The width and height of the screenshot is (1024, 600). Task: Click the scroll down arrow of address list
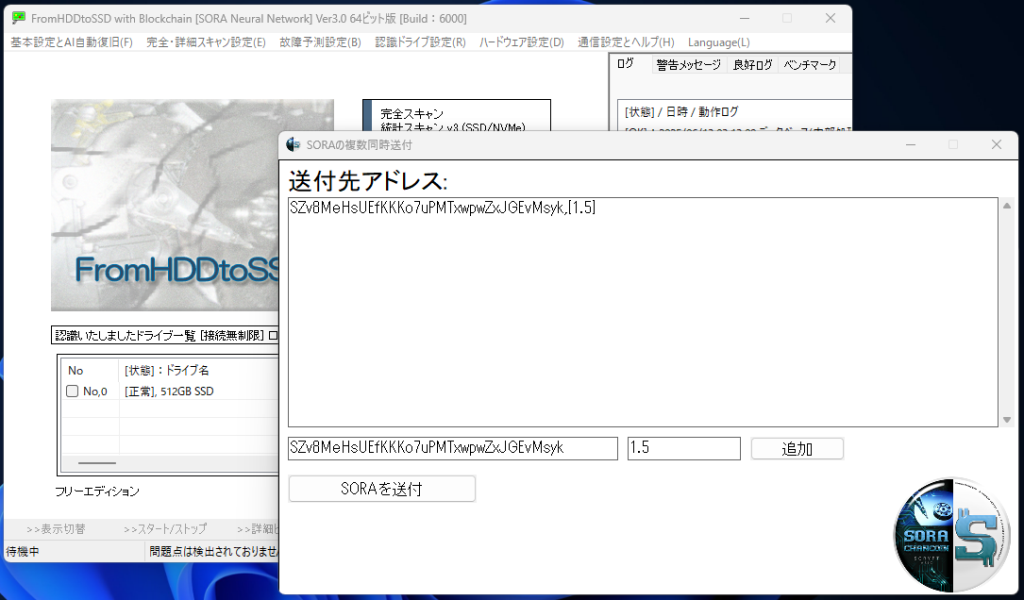1006,420
